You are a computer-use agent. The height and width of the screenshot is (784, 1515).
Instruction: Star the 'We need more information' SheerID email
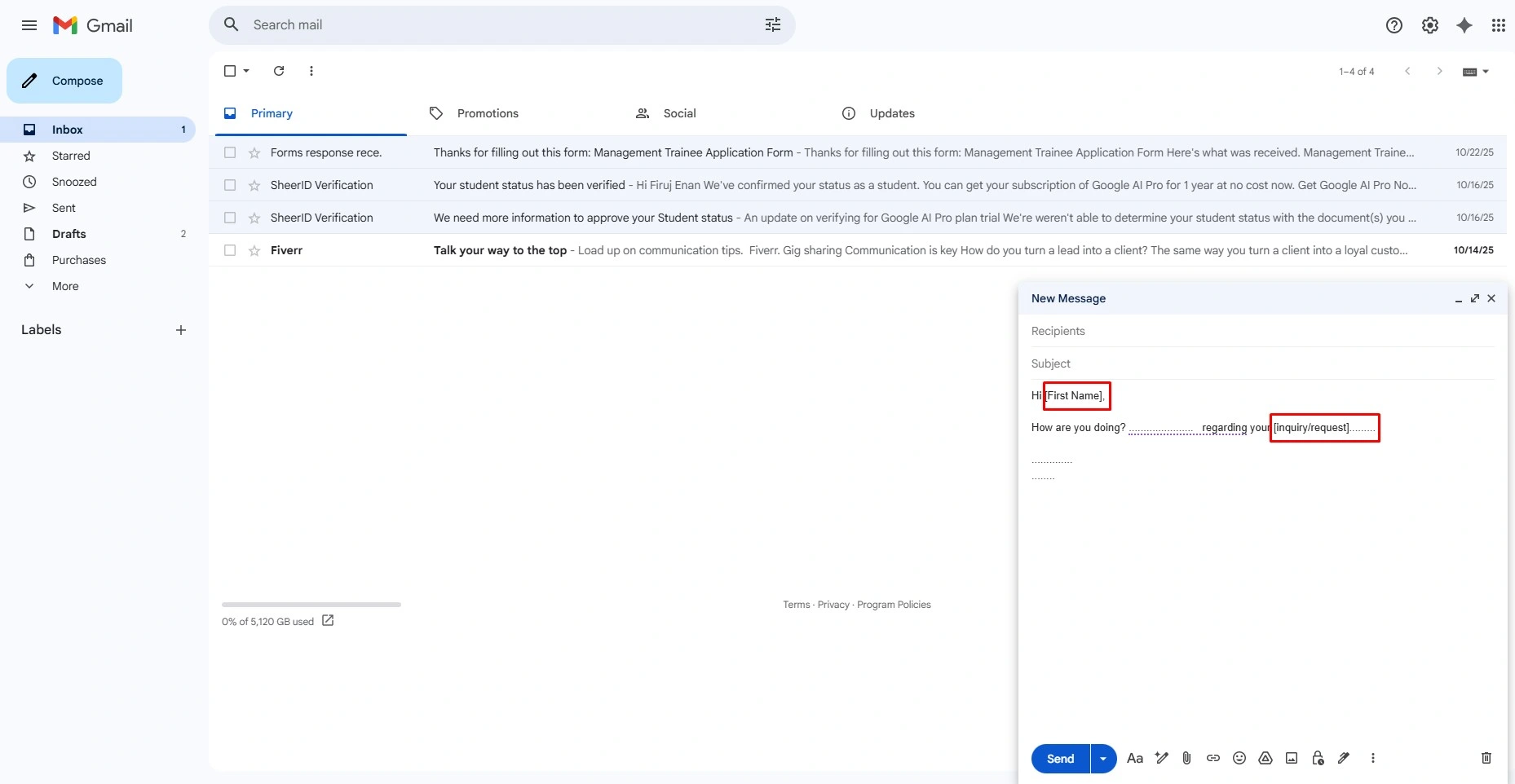point(254,218)
